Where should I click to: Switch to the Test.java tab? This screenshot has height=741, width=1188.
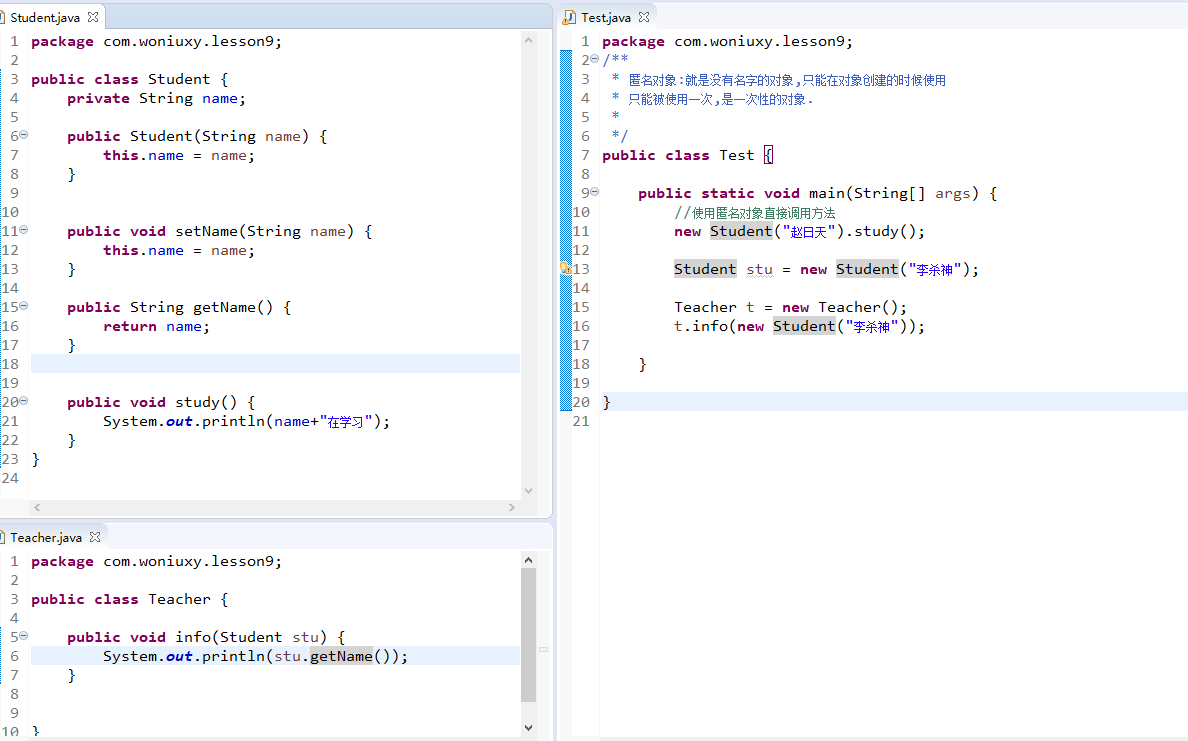[606, 17]
